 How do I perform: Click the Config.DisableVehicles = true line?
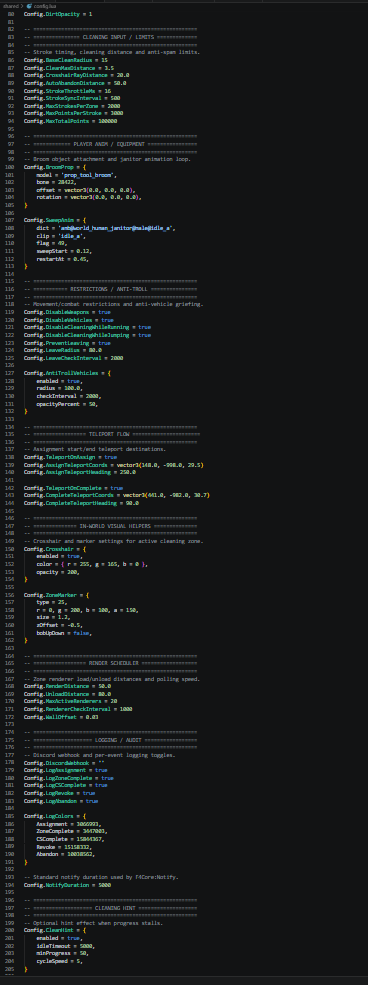tap(68, 320)
